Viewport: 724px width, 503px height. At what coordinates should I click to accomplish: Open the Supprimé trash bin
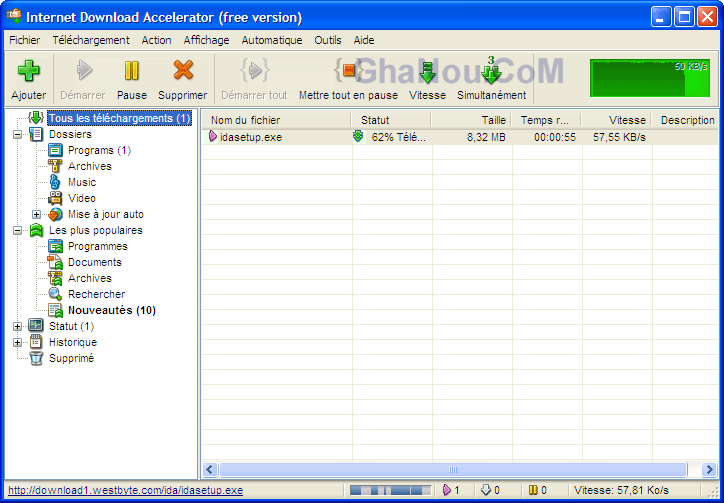(71, 358)
